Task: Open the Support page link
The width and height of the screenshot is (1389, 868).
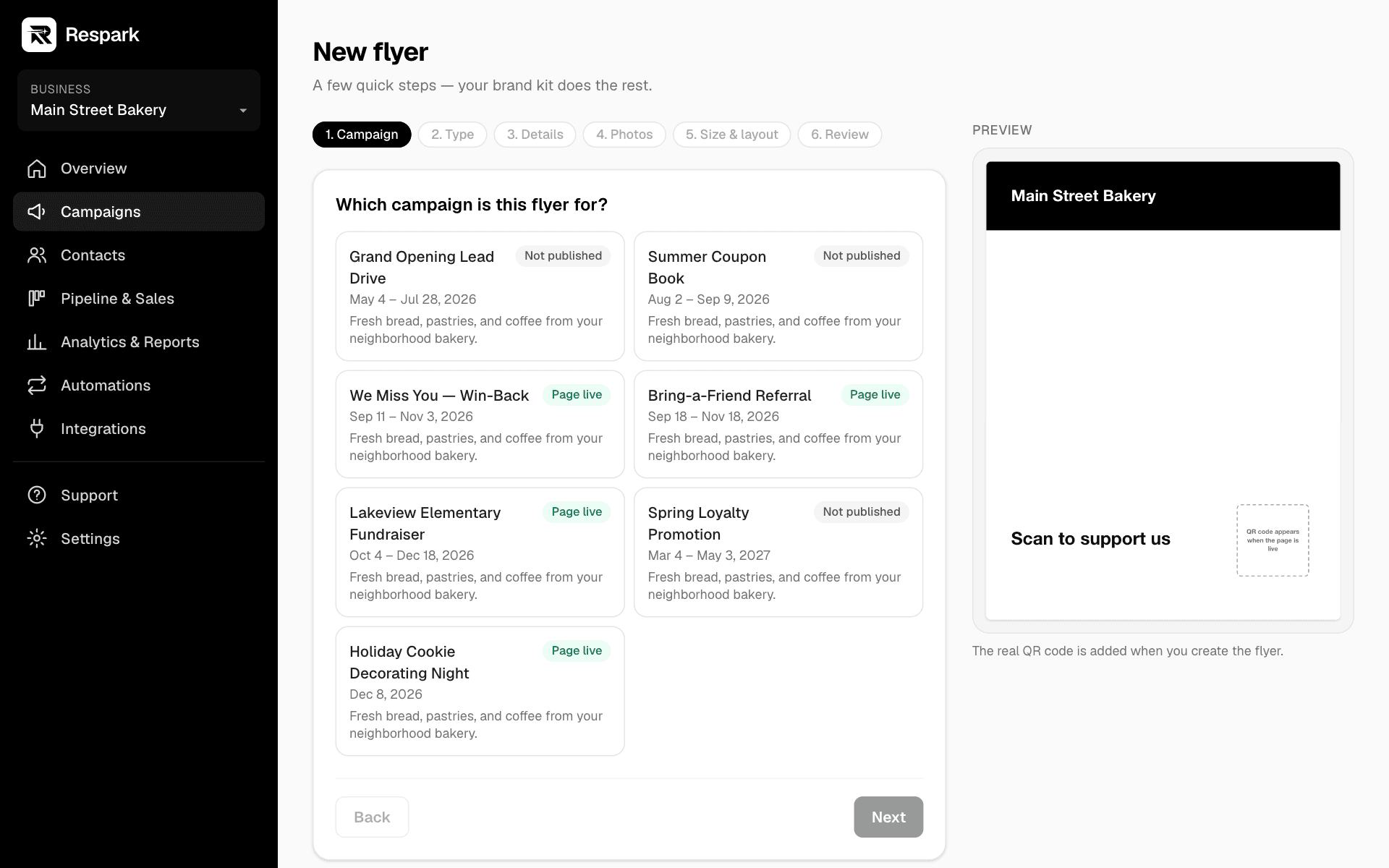Action: coord(139,495)
